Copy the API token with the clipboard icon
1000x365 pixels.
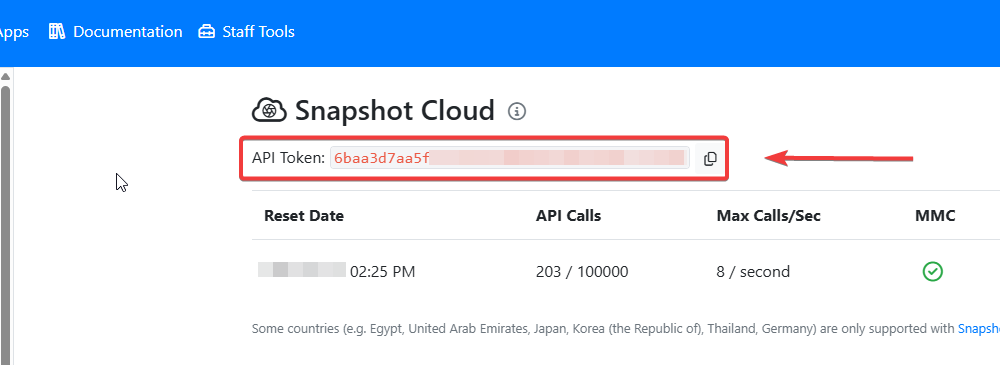[x=710, y=159]
